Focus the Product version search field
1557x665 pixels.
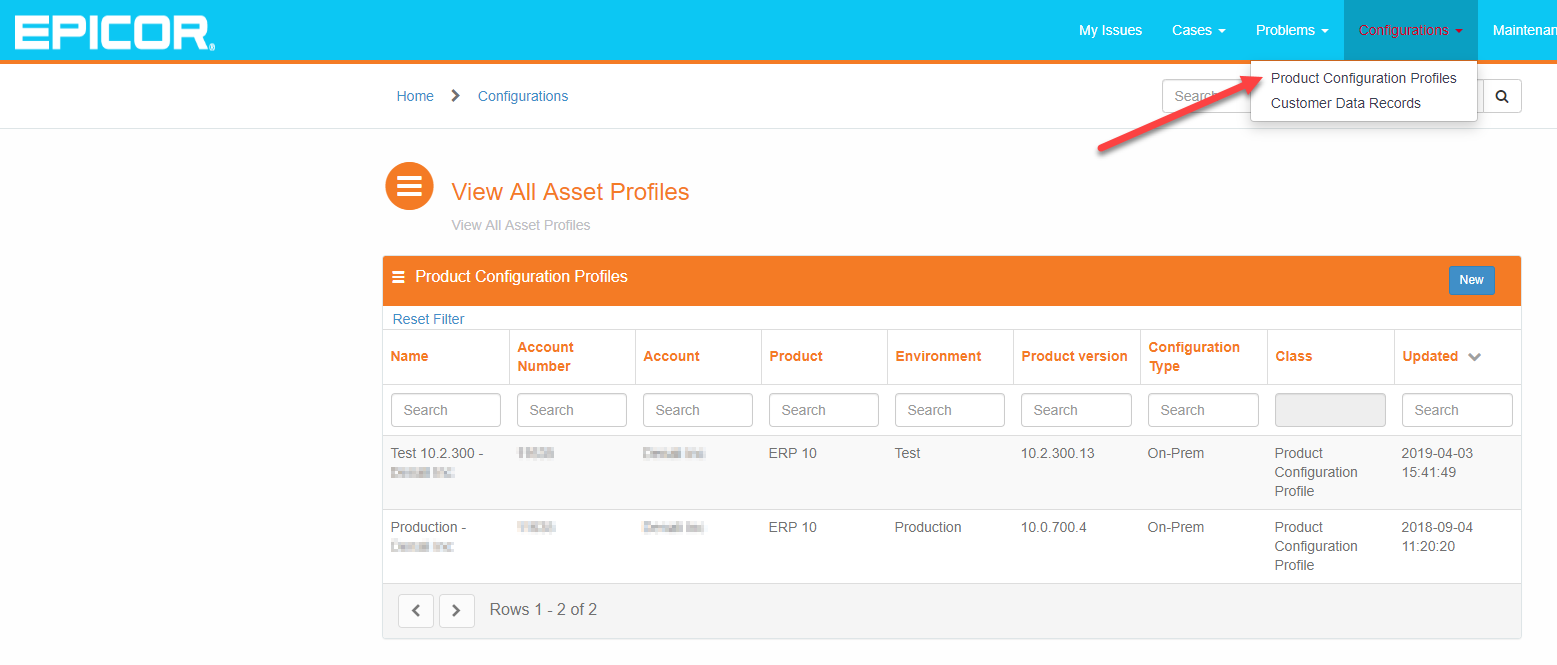pos(1076,410)
